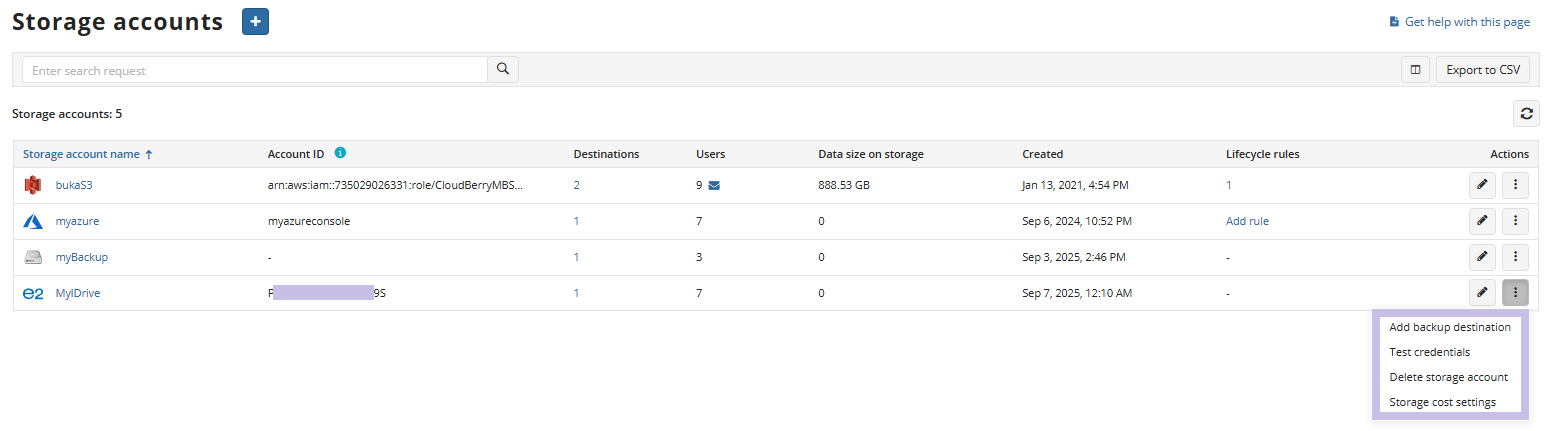Screen dimensions: 1549x431
Task: Click the plus button to add storage account
Action: pos(255,21)
